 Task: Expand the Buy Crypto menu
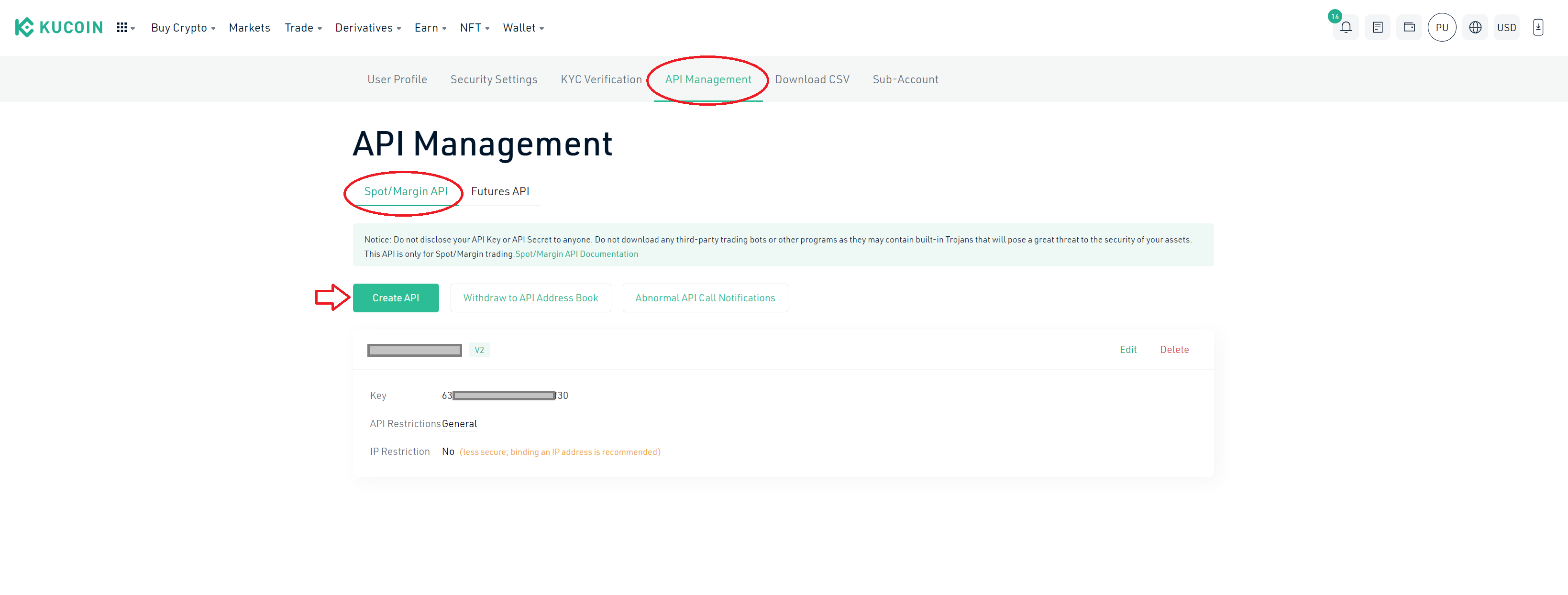click(183, 27)
